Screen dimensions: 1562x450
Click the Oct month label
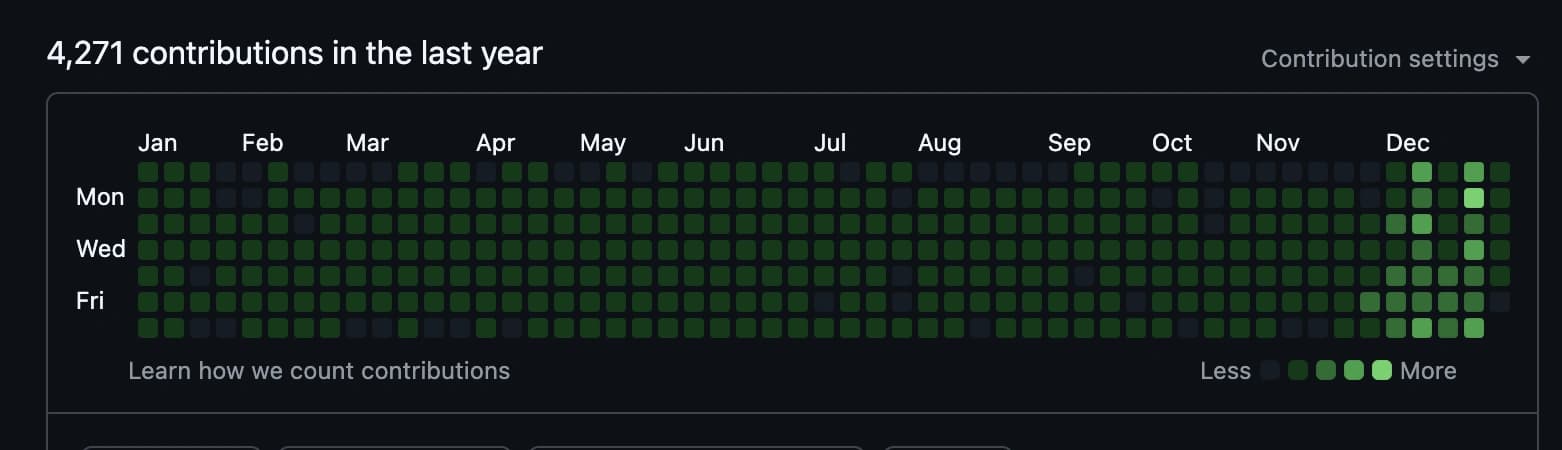[x=1172, y=143]
